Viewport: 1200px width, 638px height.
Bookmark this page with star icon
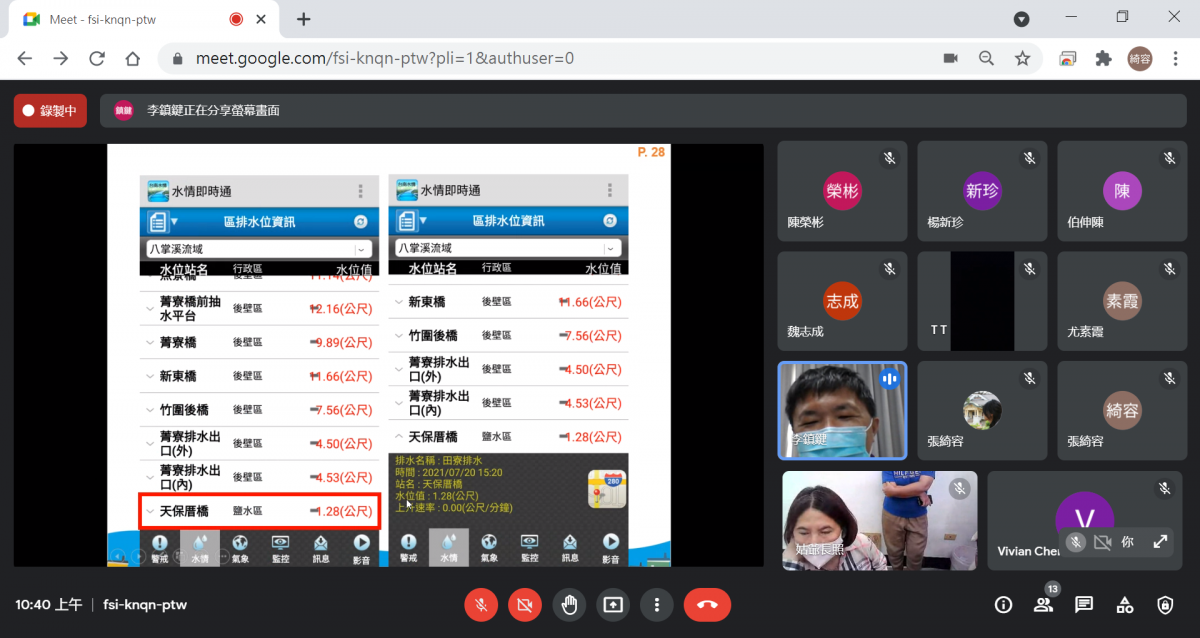pyautogui.click(x=1022, y=58)
